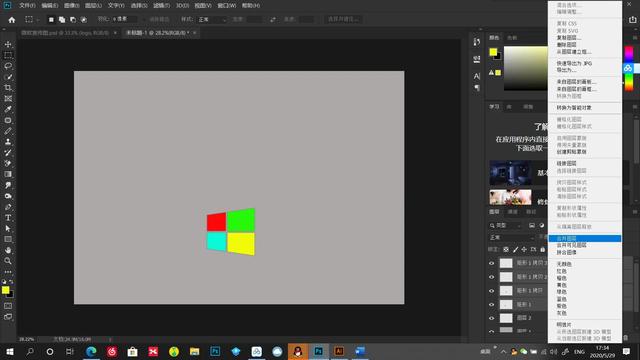The height and width of the screenshot is (360, 640).
Task: Select the Eyedropper tool
Action: tap(8, 109)
